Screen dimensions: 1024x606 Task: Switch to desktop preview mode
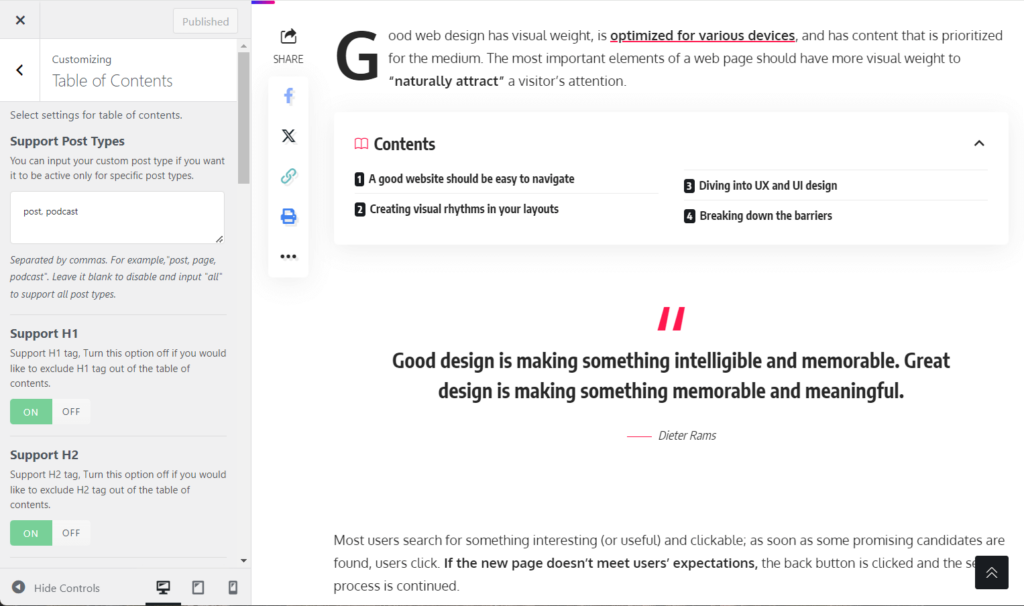(163, 587)
